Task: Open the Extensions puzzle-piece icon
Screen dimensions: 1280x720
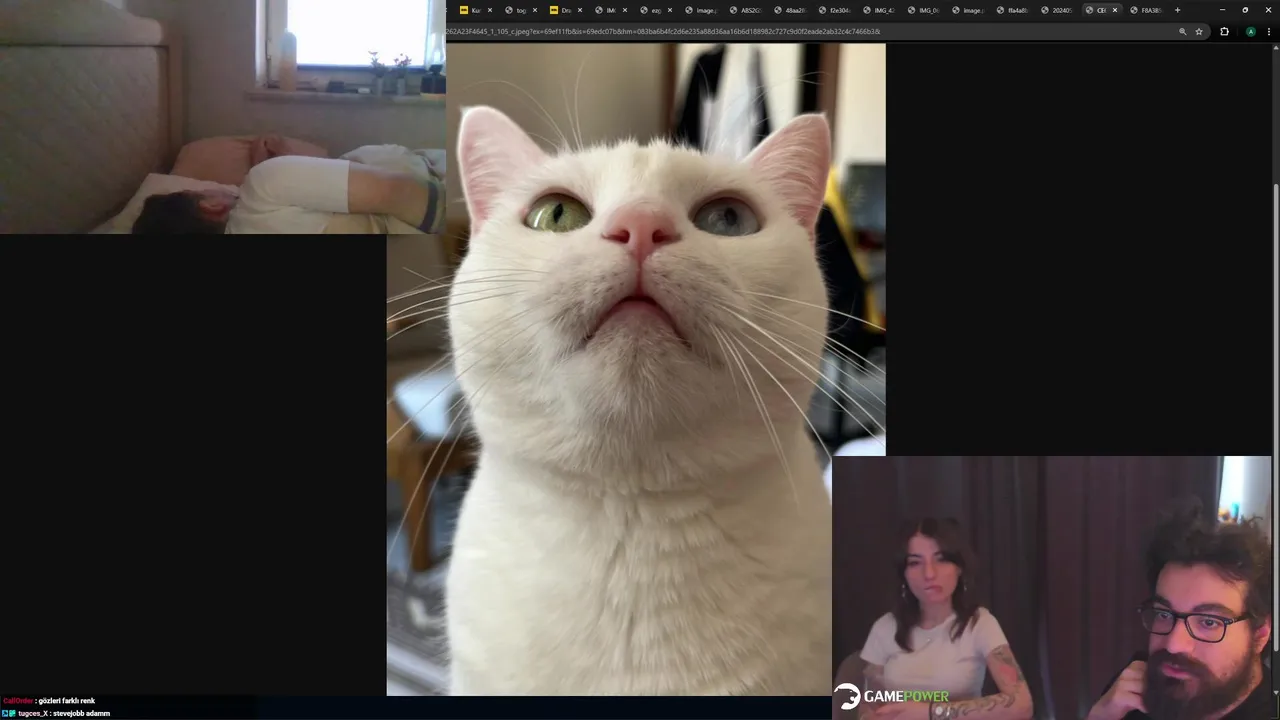Action: (1224, 31)
